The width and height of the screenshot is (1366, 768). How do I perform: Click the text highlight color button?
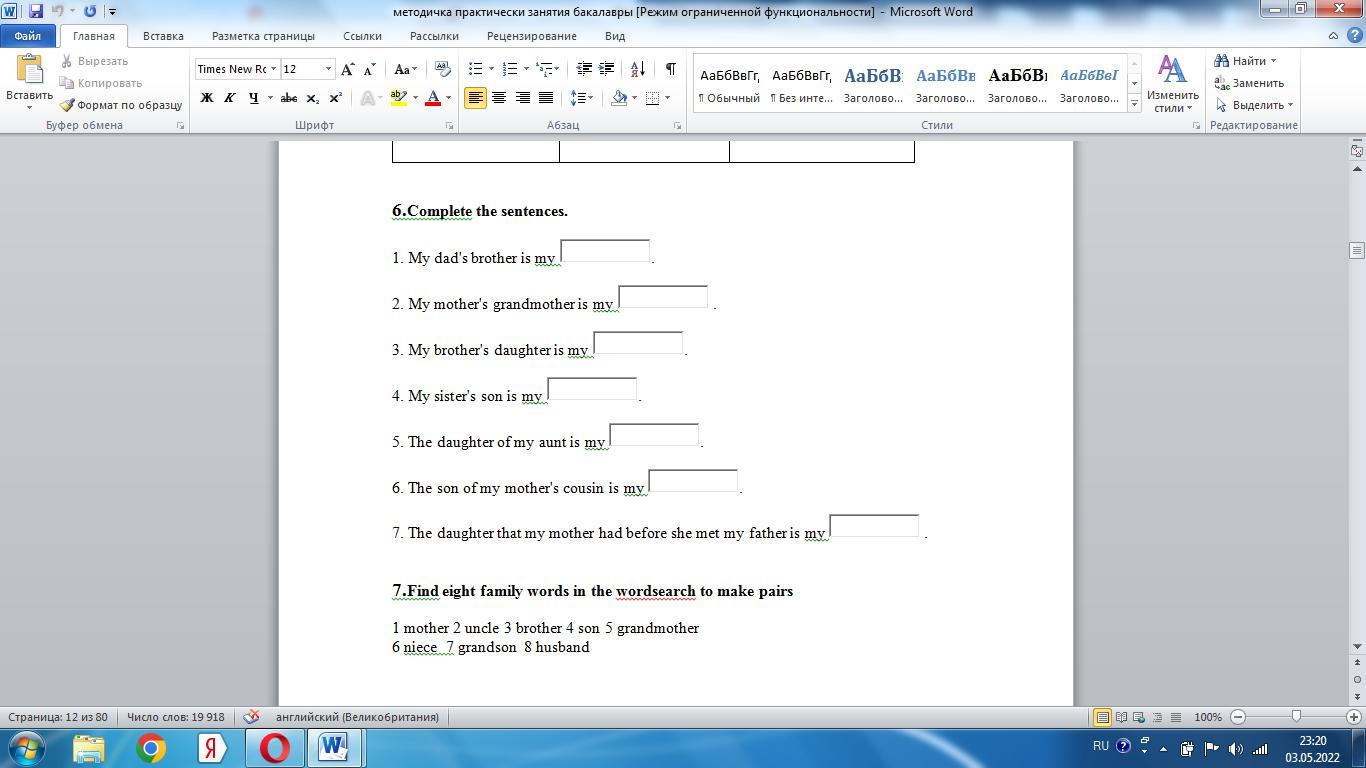pyautogui.click(x=399, y=98)
